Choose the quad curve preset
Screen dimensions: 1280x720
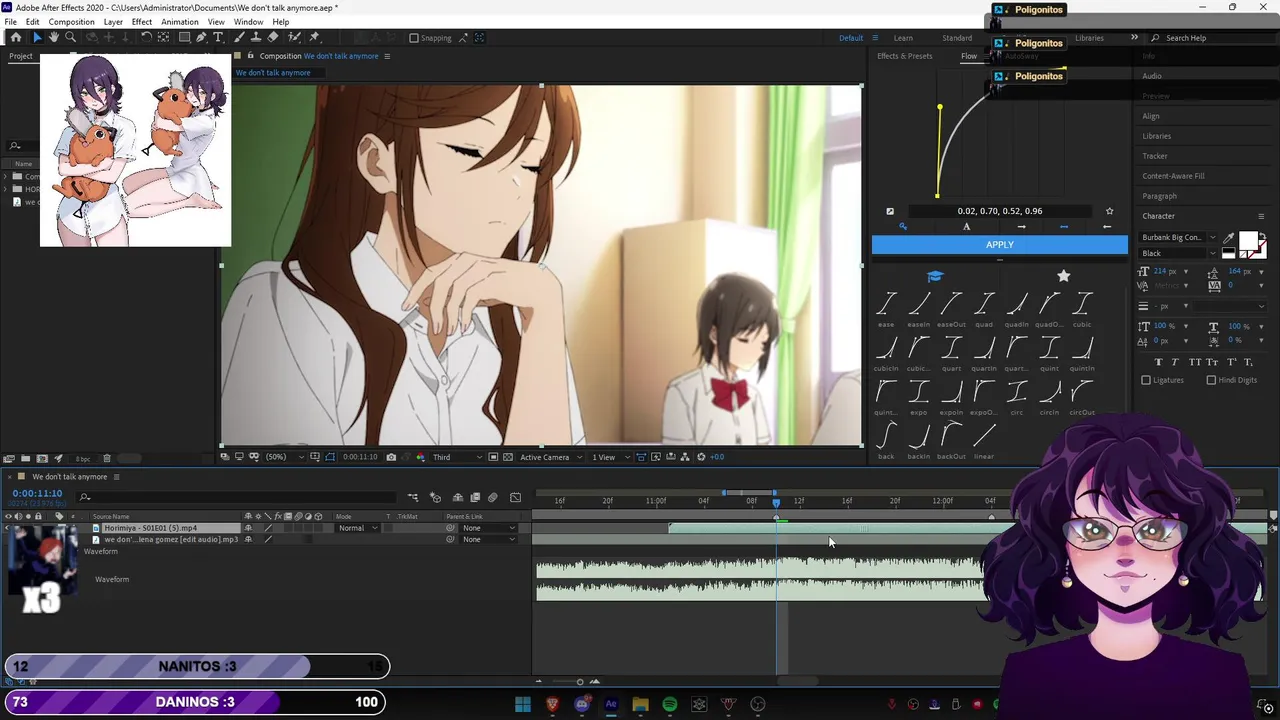(984, 309)
